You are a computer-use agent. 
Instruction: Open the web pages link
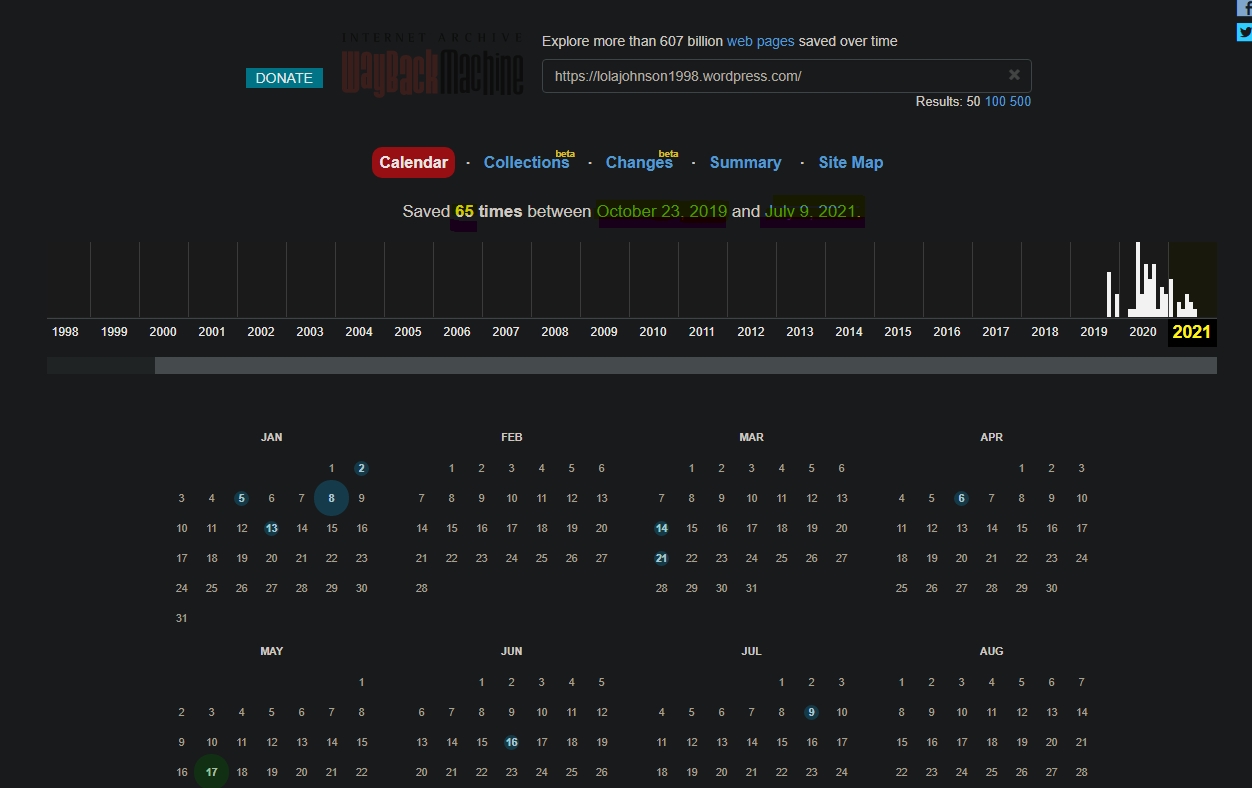pos(760,41)
